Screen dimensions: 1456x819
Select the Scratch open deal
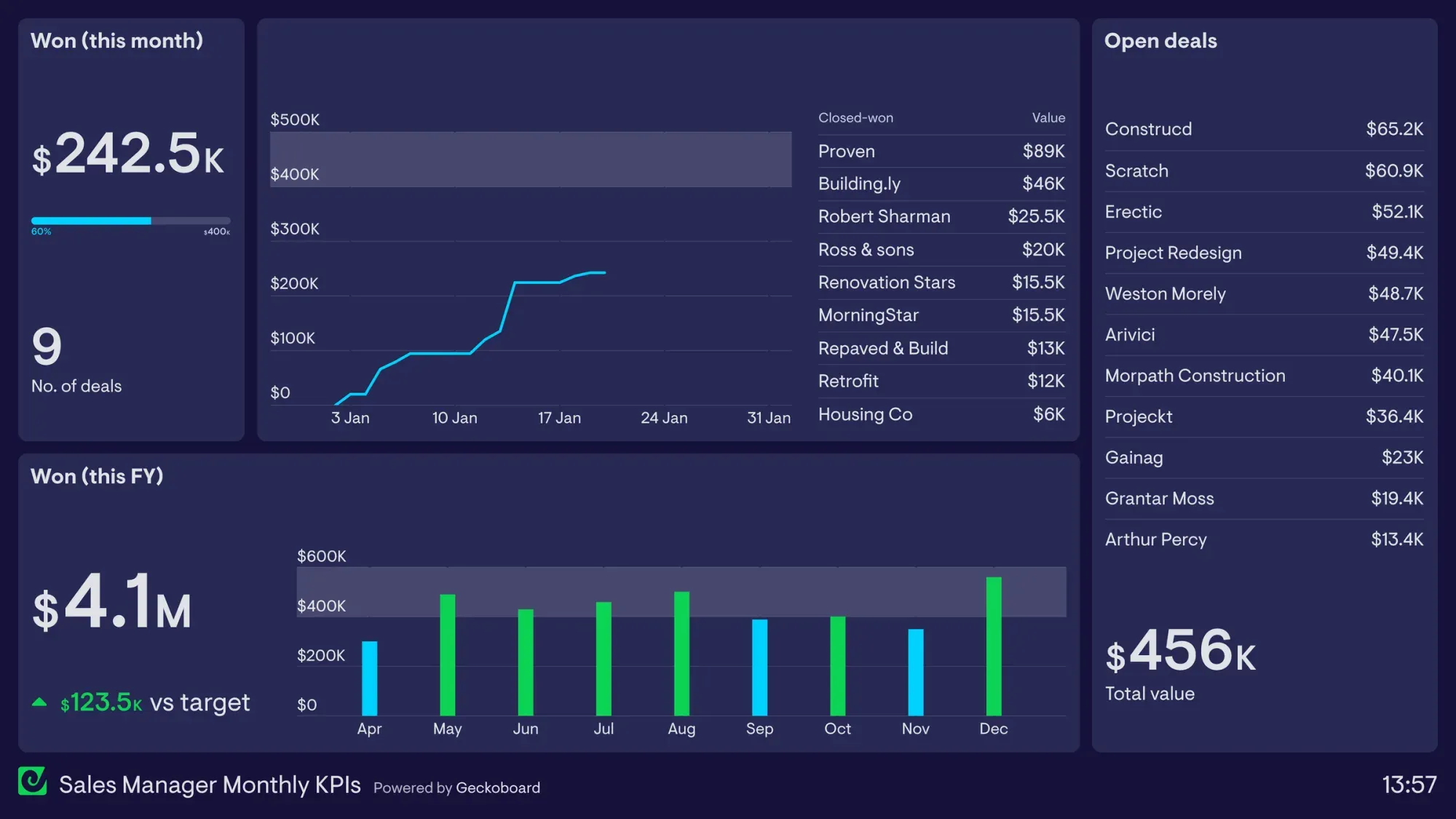click(x=1264, y=170)
